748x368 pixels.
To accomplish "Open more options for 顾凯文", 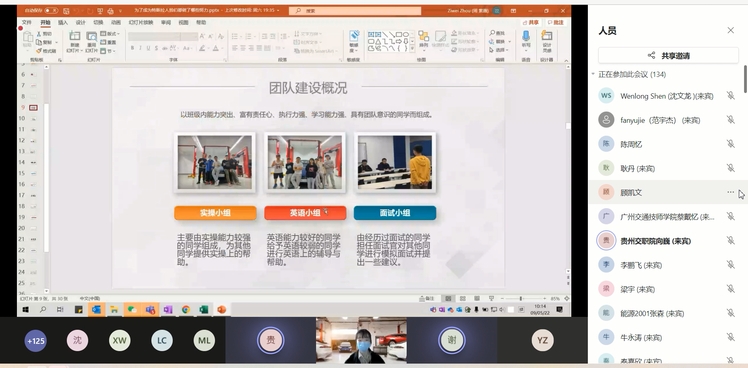I will pos(730,192).
